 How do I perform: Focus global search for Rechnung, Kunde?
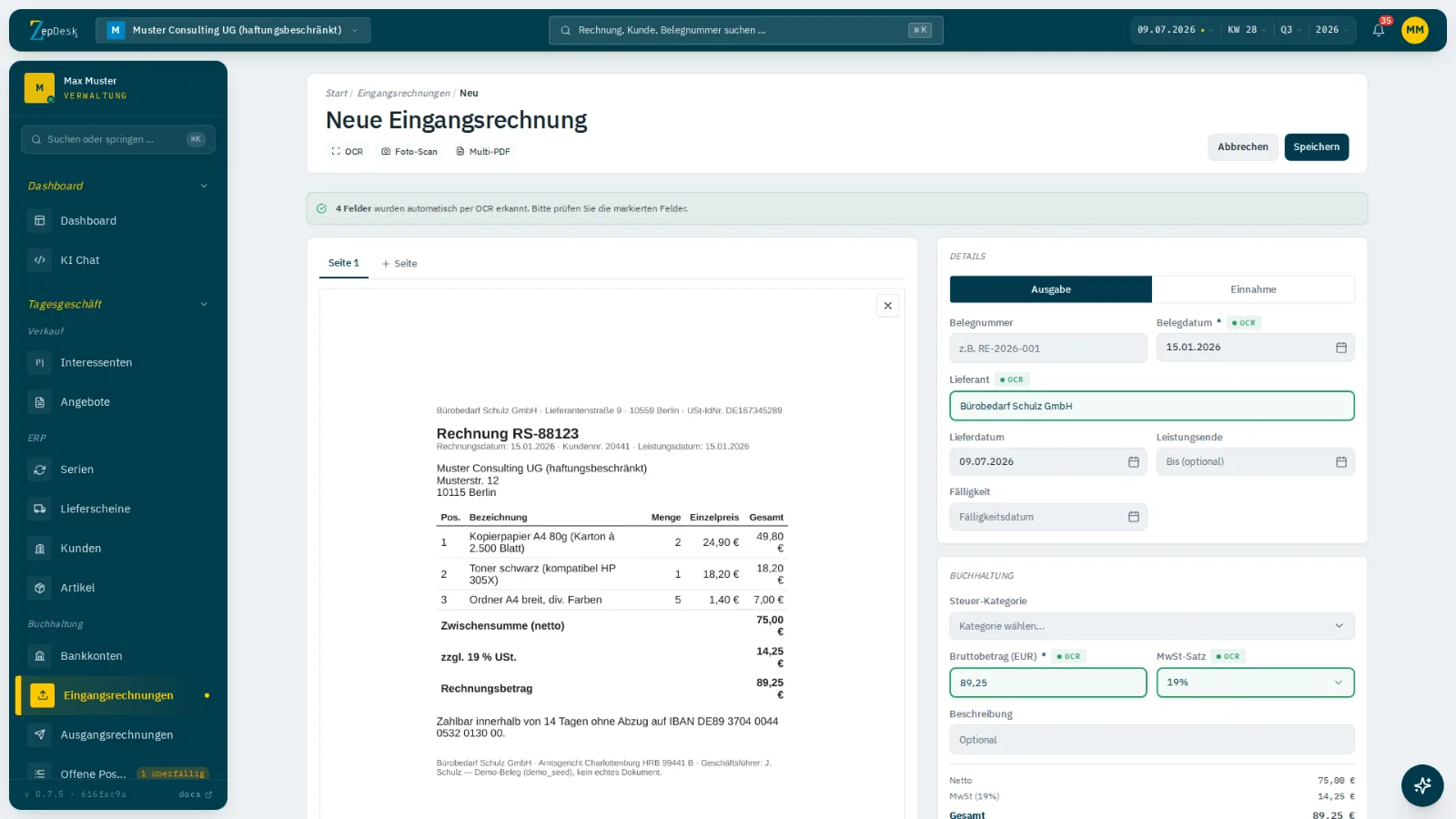click(745, 30)
